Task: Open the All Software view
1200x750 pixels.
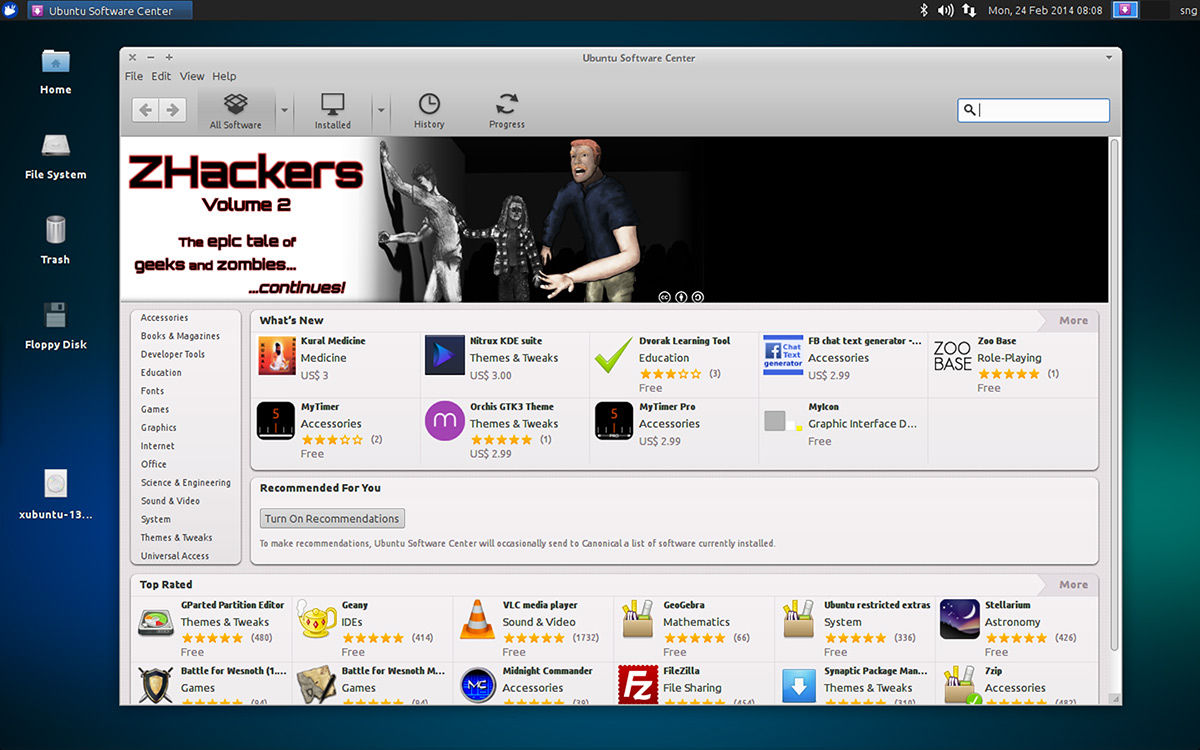Action: (236, 110)
